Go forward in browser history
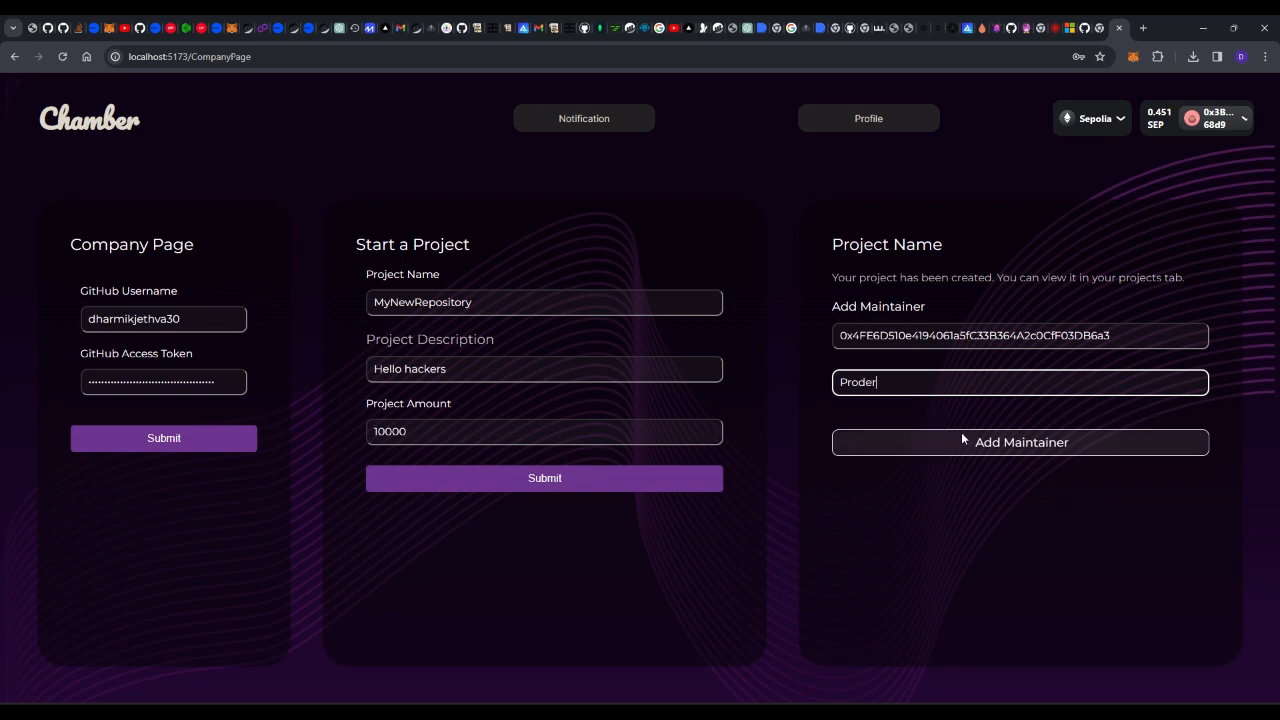Viewport: 1280px width, 720px height. click(x=39, y=57)
